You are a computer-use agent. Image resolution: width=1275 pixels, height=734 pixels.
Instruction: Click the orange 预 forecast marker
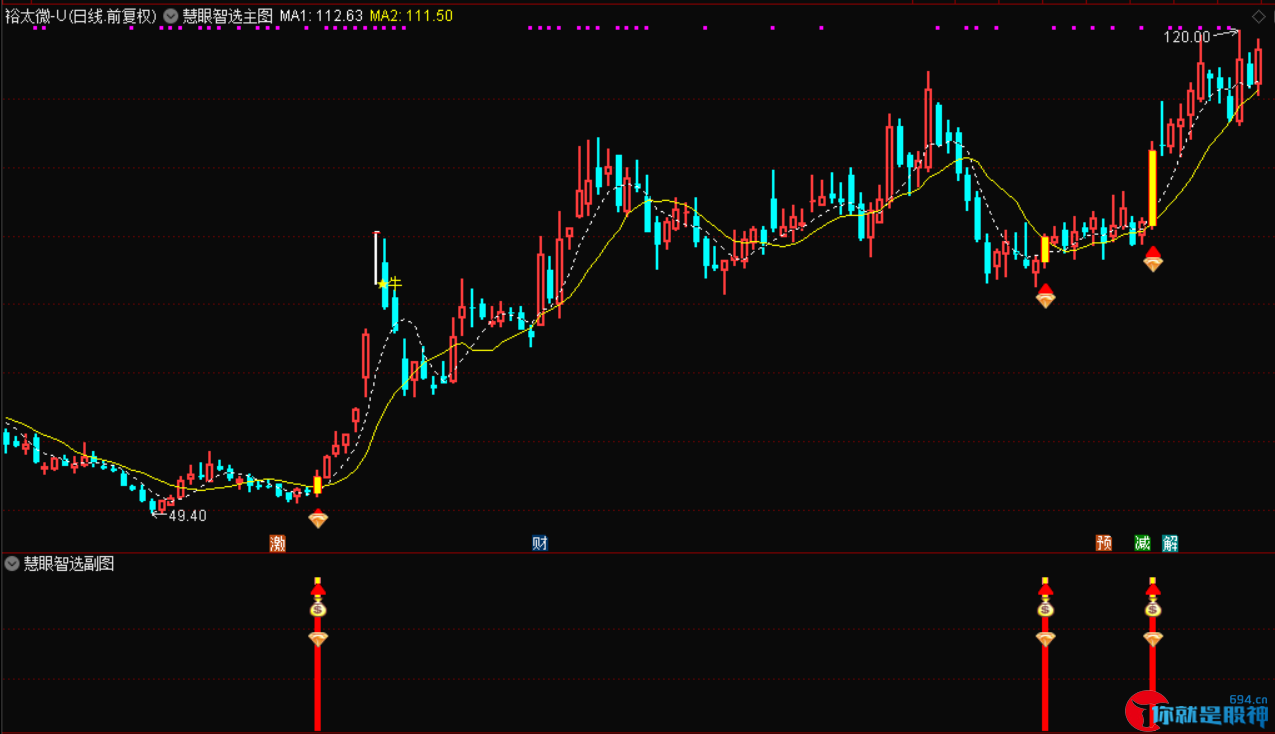(x=1104, y=543)
